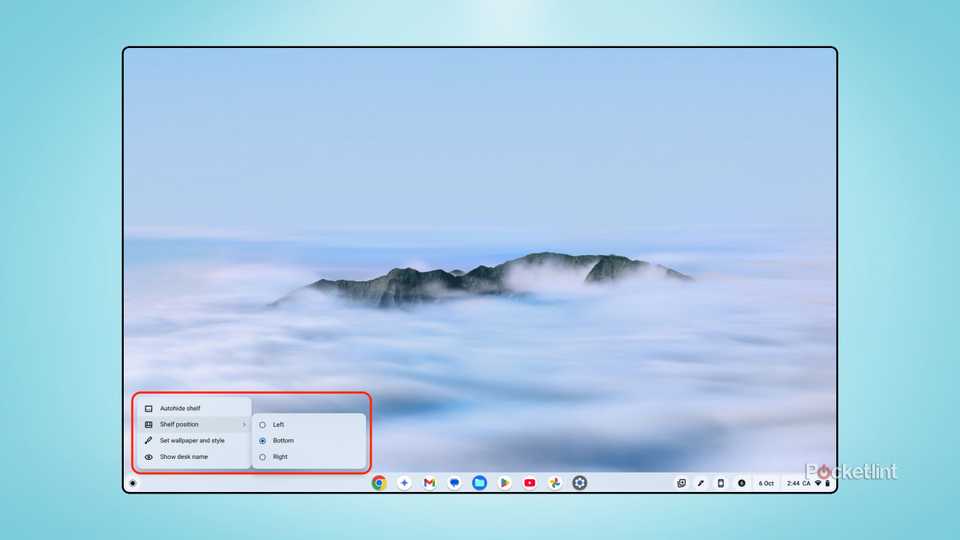Select the Right shelf position
The image size is (960, 540).
[279, 457]
